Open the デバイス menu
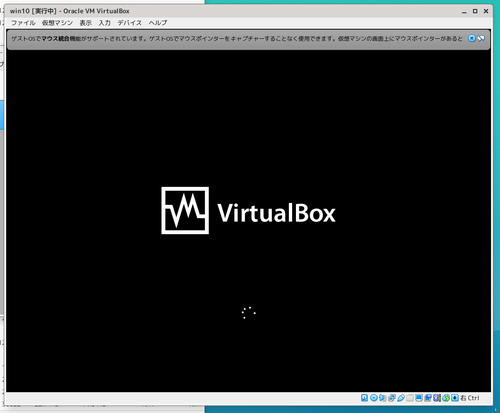This screenshot has width=500, height=413. 129,23
